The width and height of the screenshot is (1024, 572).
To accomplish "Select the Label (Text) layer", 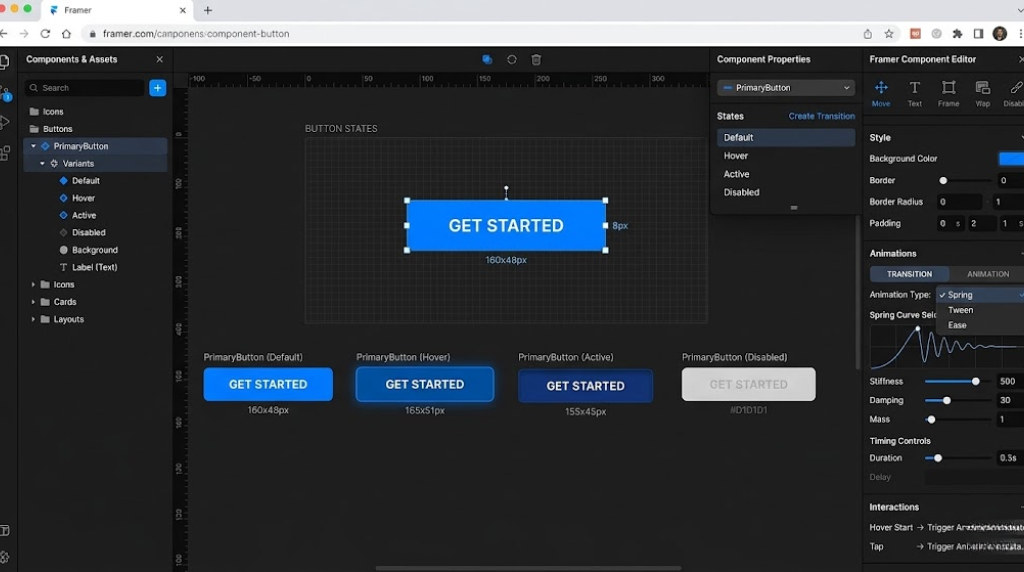I will pyautogui.click(x=95, y=267).
